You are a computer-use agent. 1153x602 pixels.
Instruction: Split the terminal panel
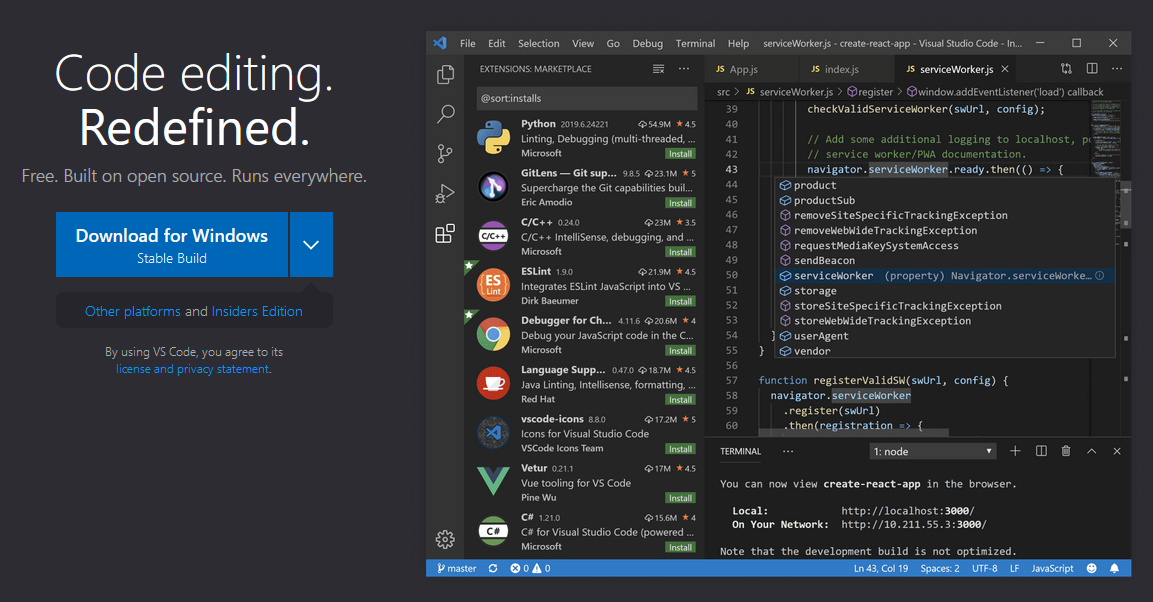point(1040,451)
